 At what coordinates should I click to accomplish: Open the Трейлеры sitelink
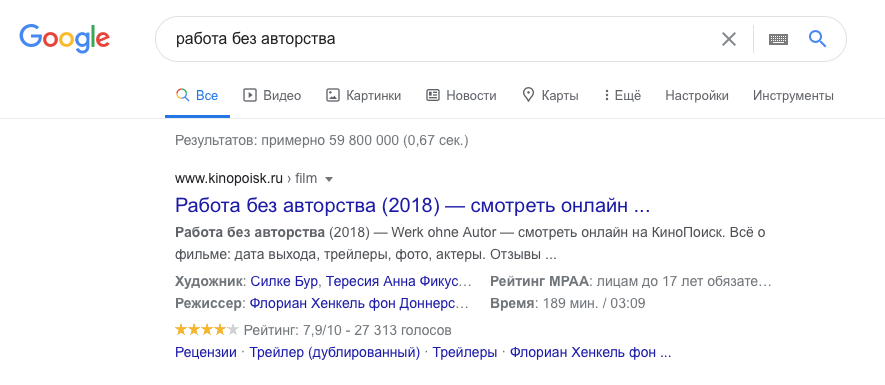[x=465, y=353]
